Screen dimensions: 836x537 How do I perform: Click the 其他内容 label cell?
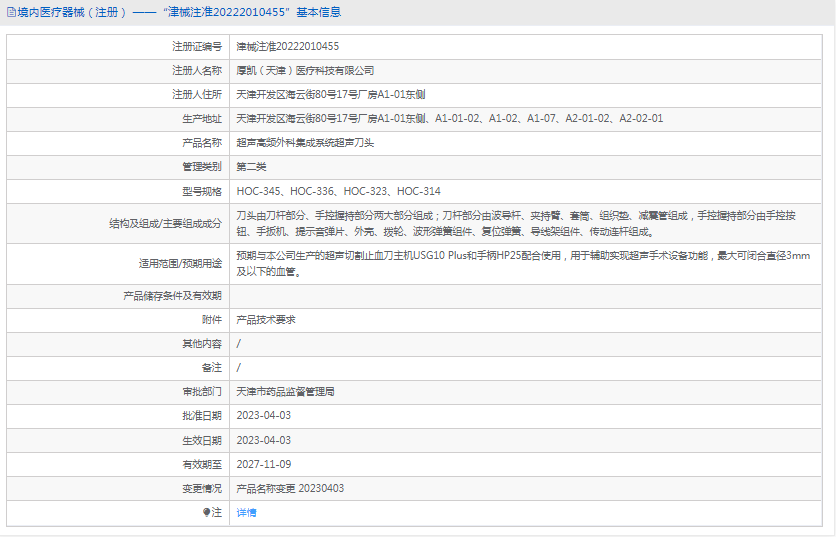tap(118, 344)
